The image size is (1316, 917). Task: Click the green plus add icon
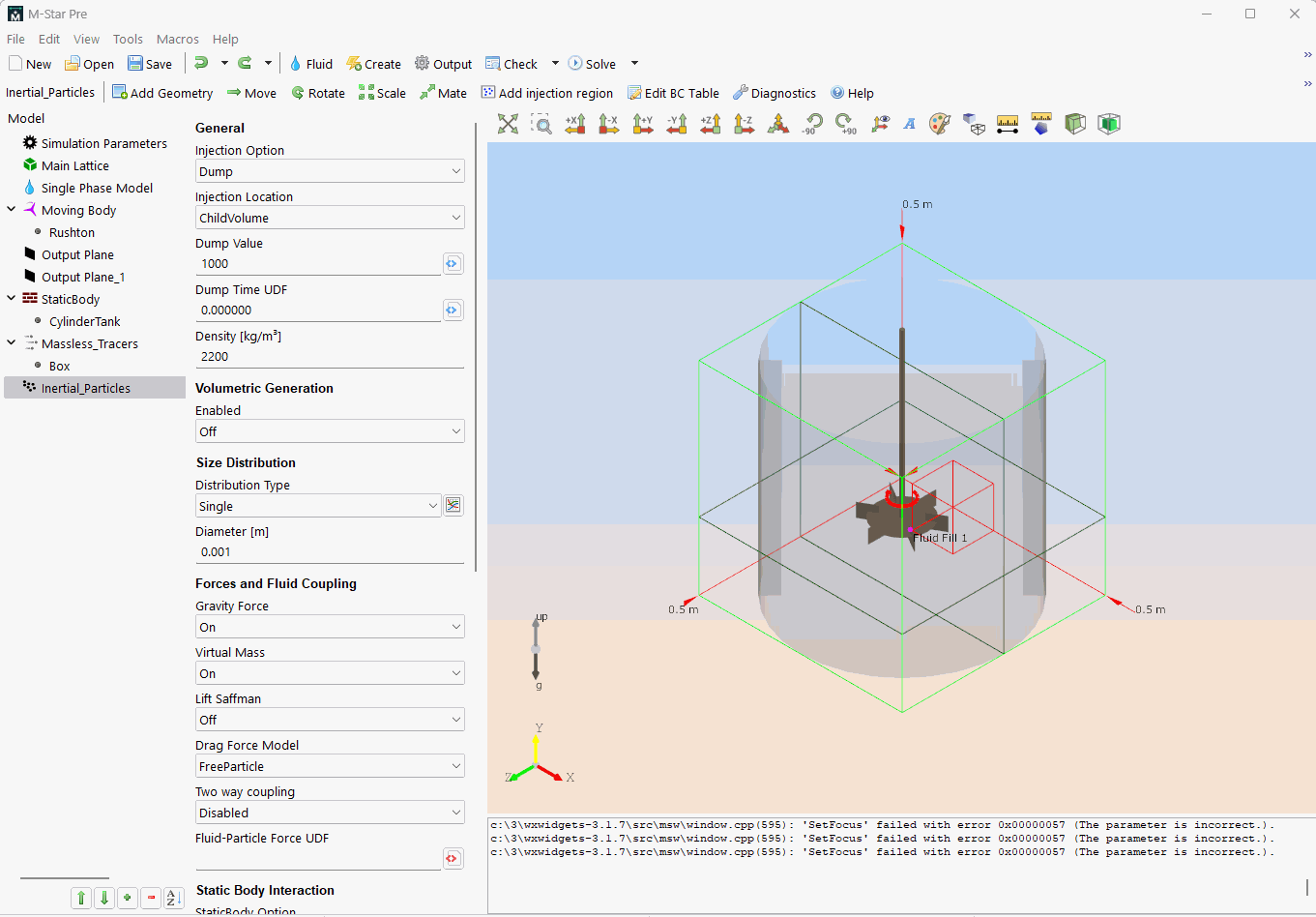point(128,898)
